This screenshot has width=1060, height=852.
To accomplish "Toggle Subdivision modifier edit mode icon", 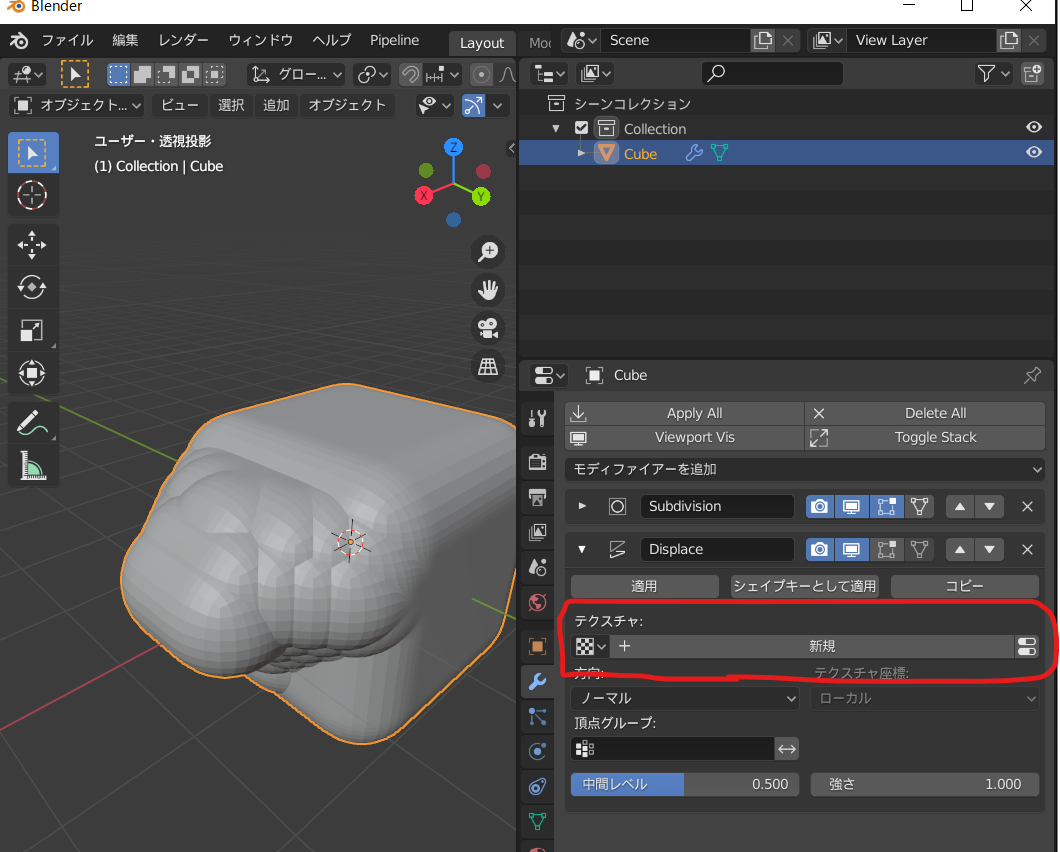I will point(886,506).
